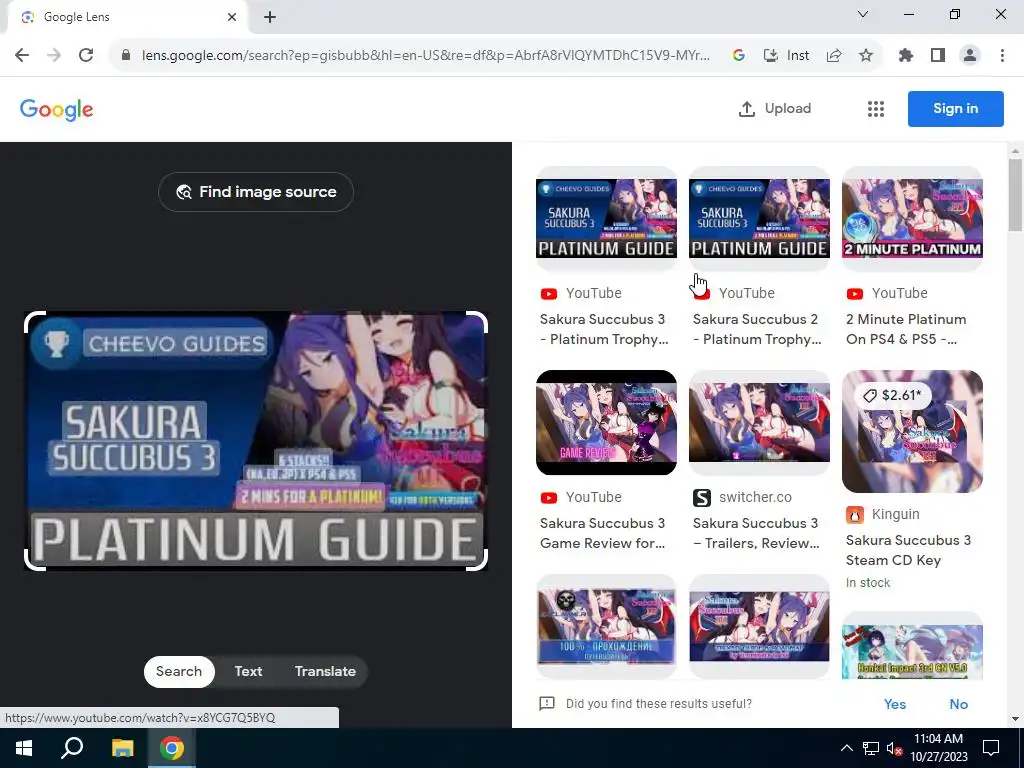Open Sakura Succubus 3 – Trailers, Review link
1024x768 pixels.
point(756,533)
